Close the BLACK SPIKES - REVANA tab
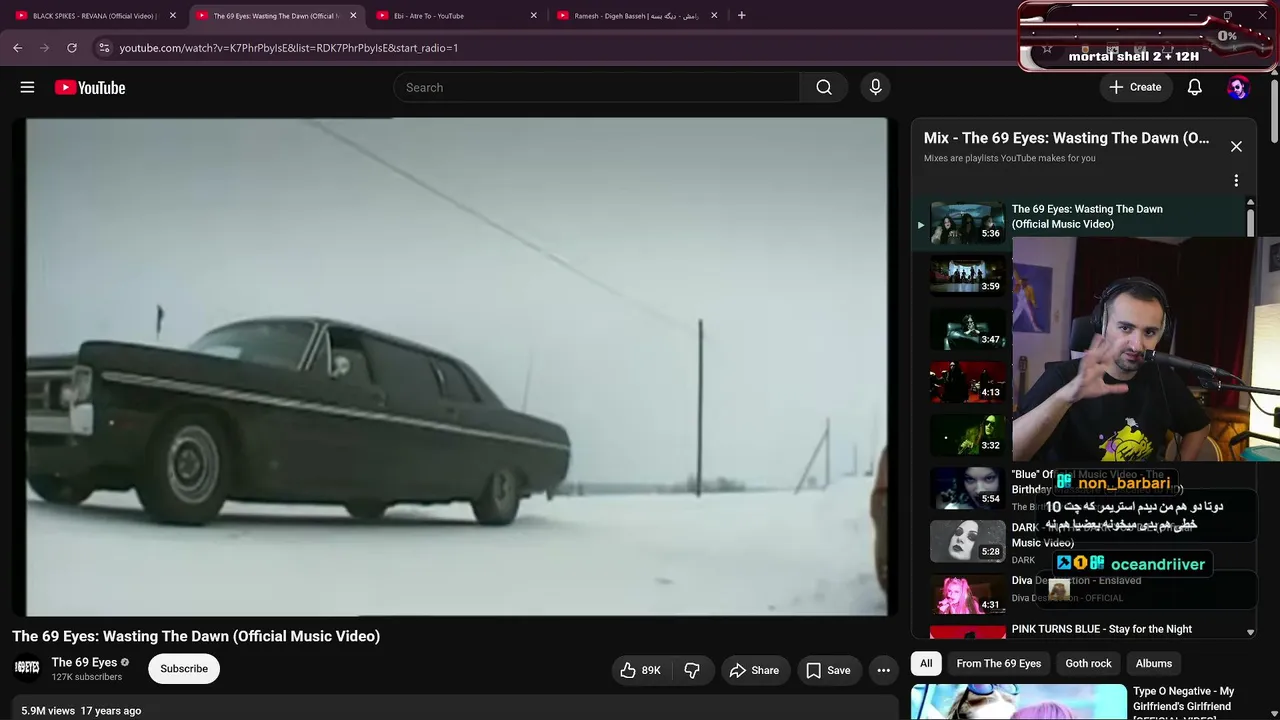This screenshot has height=720, width=1280. coord(172,16)
